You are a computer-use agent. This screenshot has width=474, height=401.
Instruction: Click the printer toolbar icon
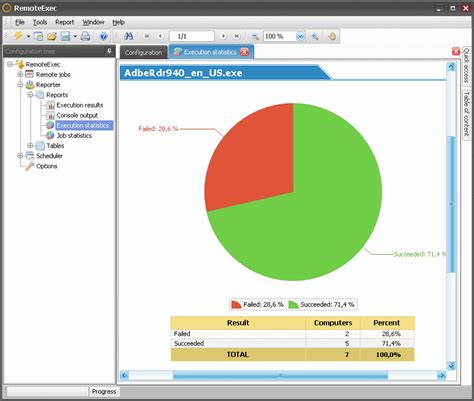[x=85, y=36]
